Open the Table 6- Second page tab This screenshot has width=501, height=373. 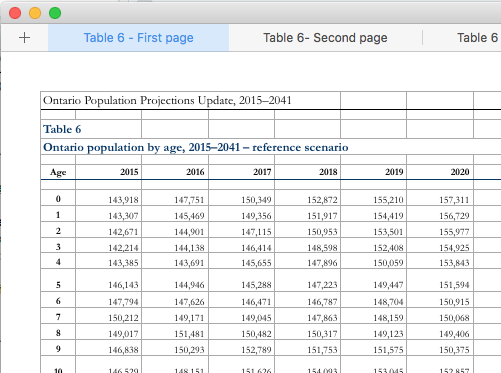(325, 38)
